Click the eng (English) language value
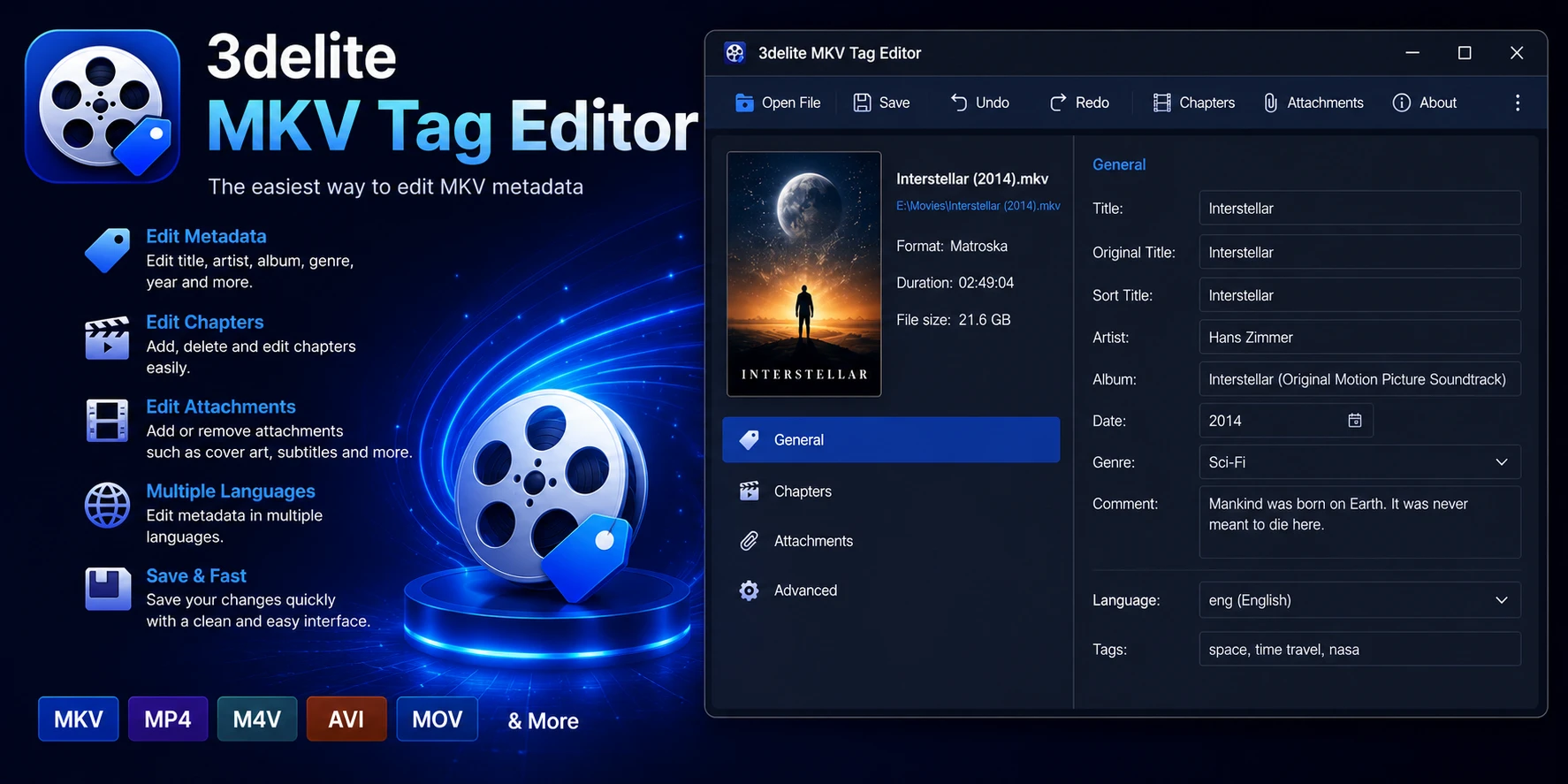1568x784 pixels. point(1250,600)
